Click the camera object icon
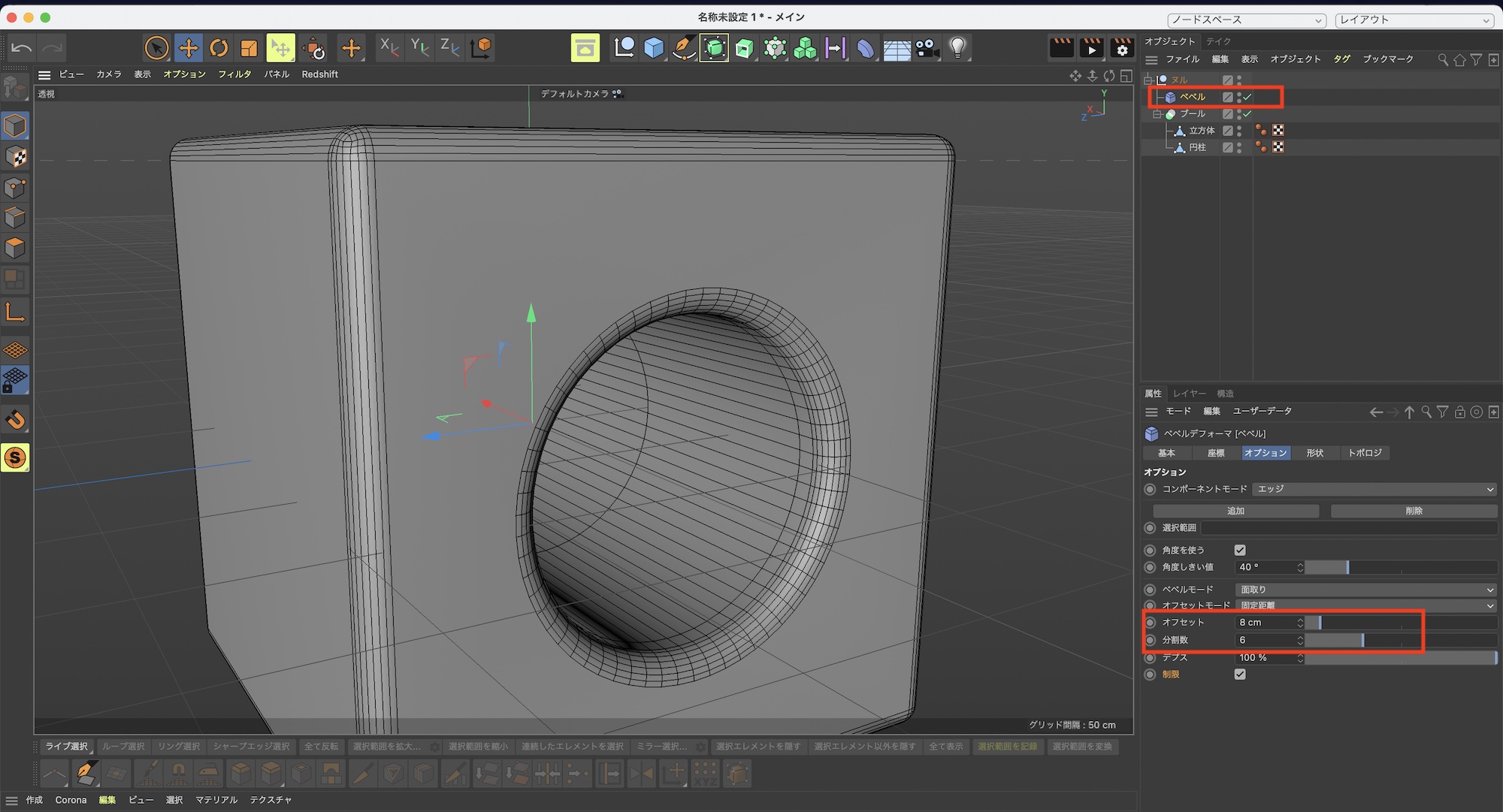 (x=927, y=48)
